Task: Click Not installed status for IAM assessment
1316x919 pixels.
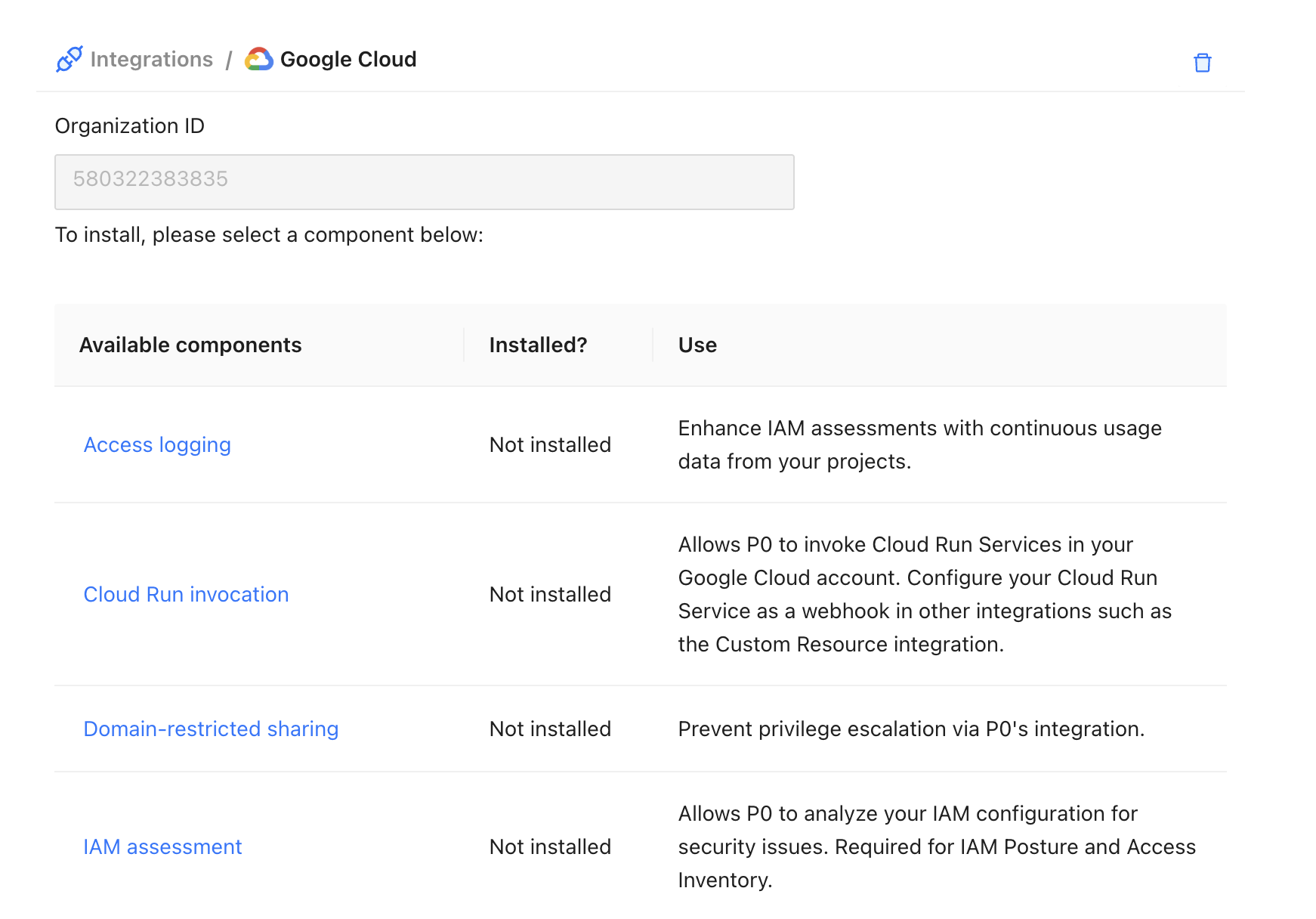Action: (550, 846)
